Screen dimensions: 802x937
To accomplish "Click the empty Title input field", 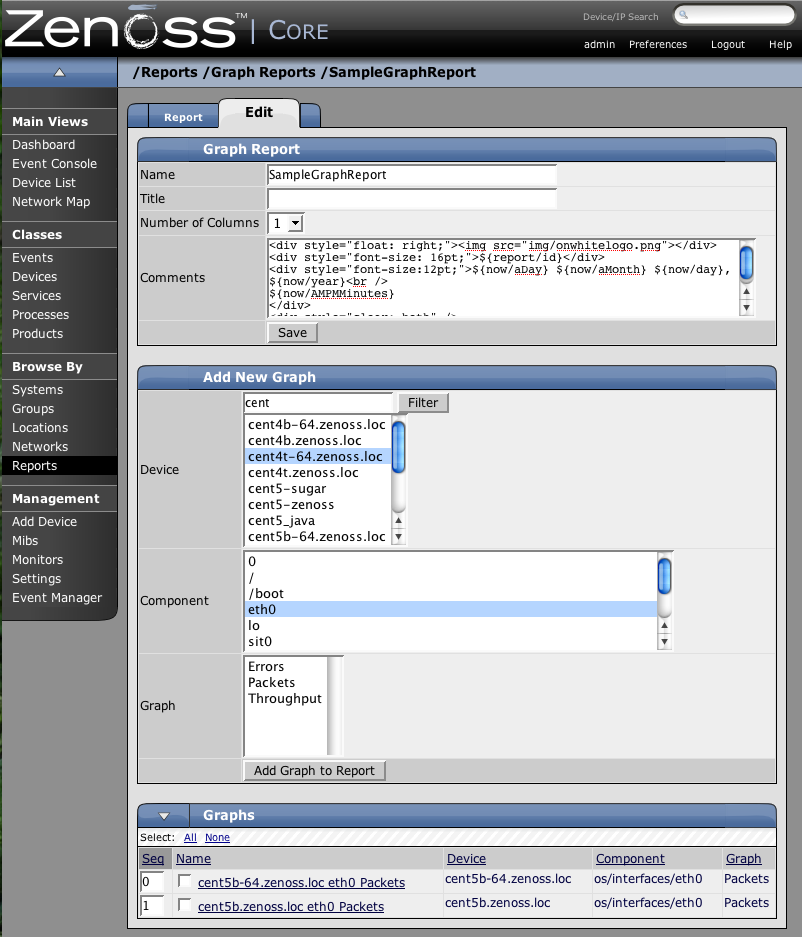I will pyautogui.click(x=412, y=198).
